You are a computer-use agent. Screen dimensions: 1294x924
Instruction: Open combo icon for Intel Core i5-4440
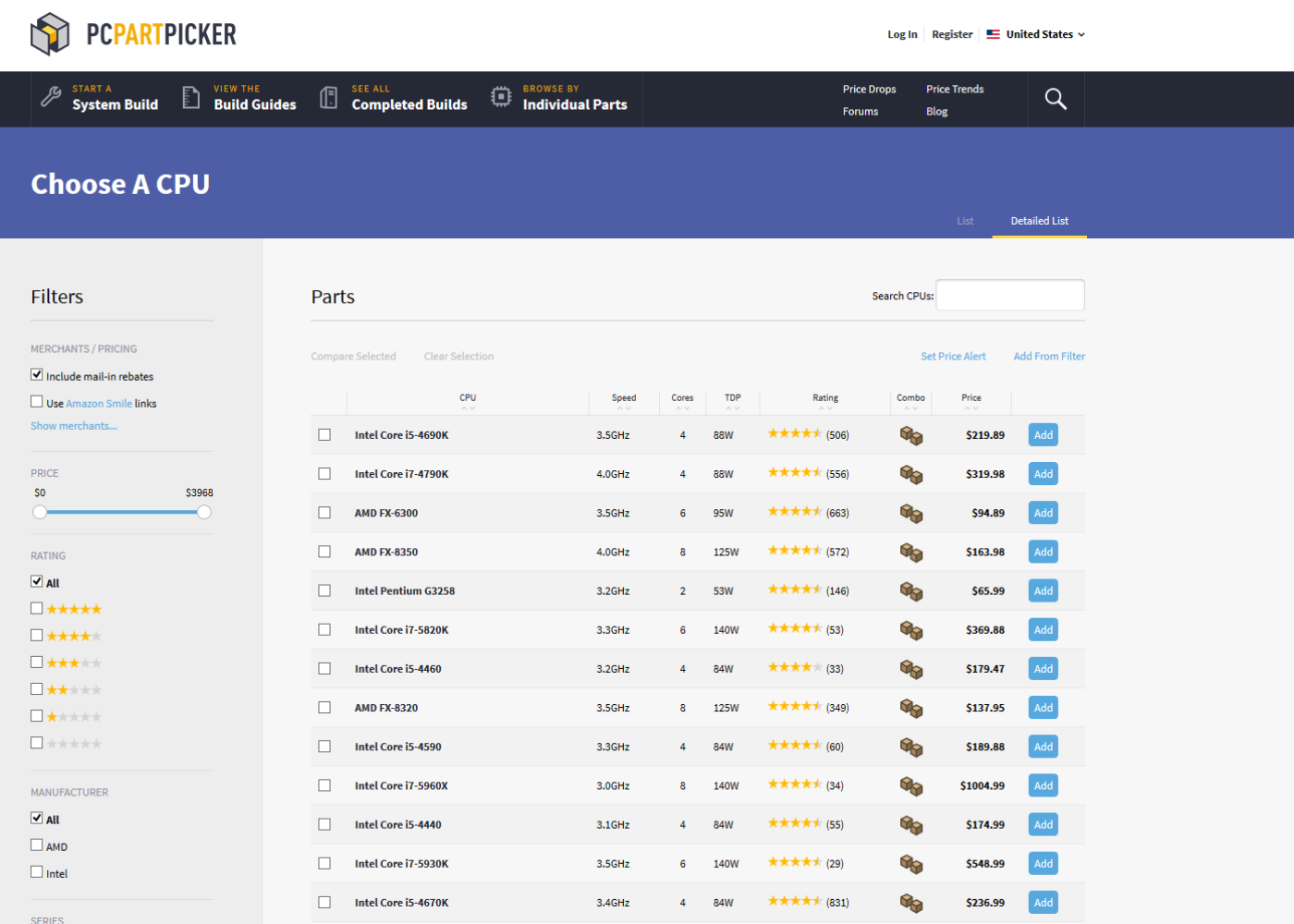[x=911, y=824]
